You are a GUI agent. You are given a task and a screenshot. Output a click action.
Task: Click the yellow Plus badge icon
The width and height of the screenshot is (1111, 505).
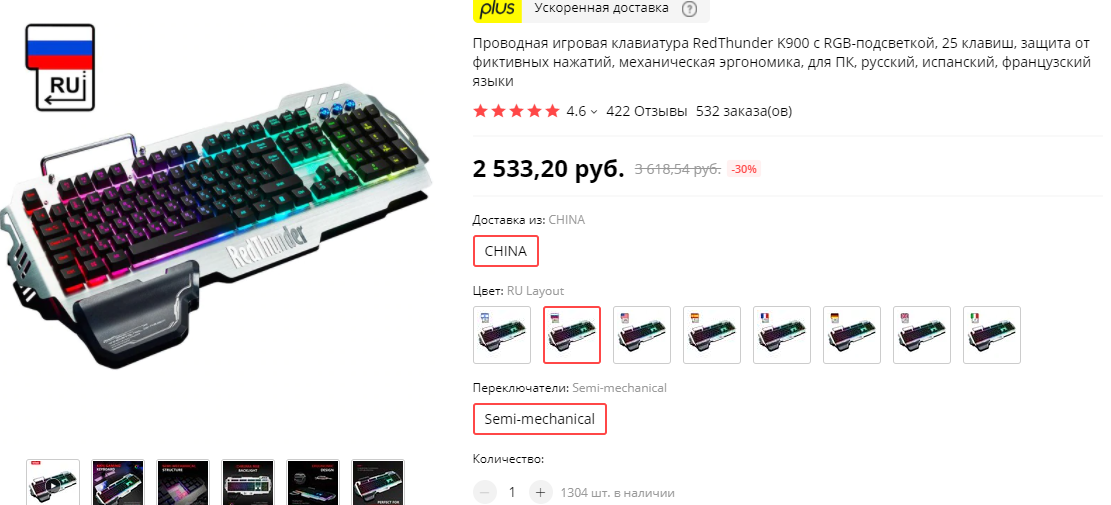[x=497, y=10]
